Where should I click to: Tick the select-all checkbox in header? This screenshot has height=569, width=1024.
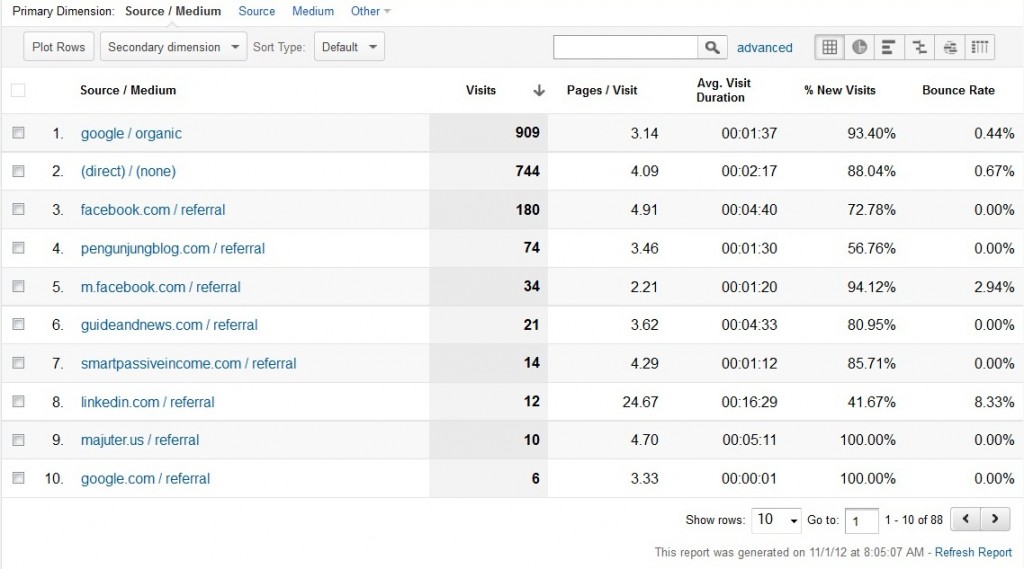pyautogui.click(x=18, y=90)
